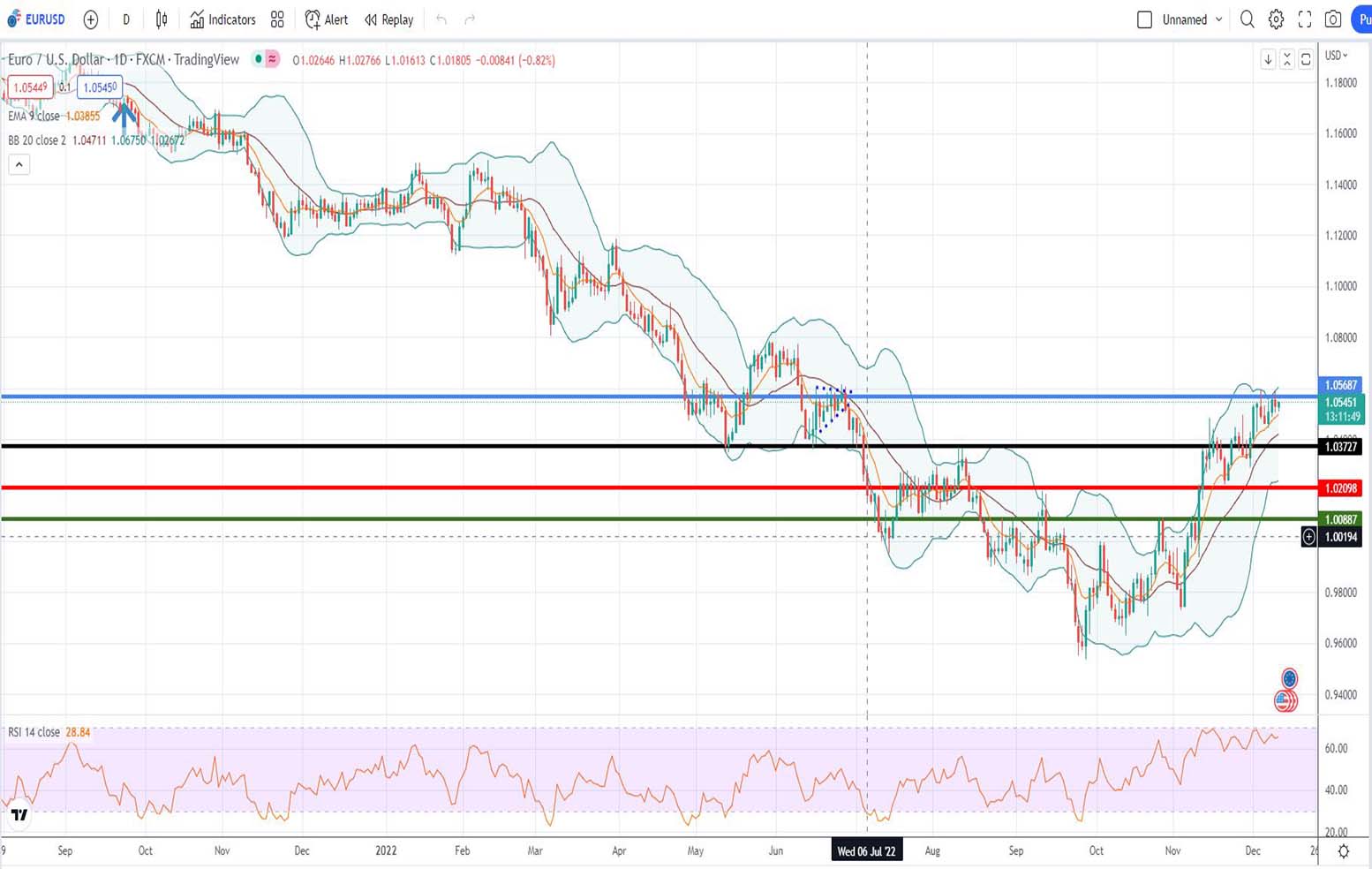Click the Alert button
The width and height of the screenshot is (1372, 869).
(327, 19)
